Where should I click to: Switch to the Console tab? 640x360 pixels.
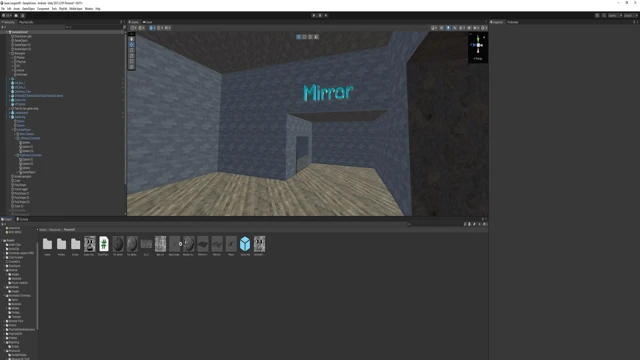[22, 219]
